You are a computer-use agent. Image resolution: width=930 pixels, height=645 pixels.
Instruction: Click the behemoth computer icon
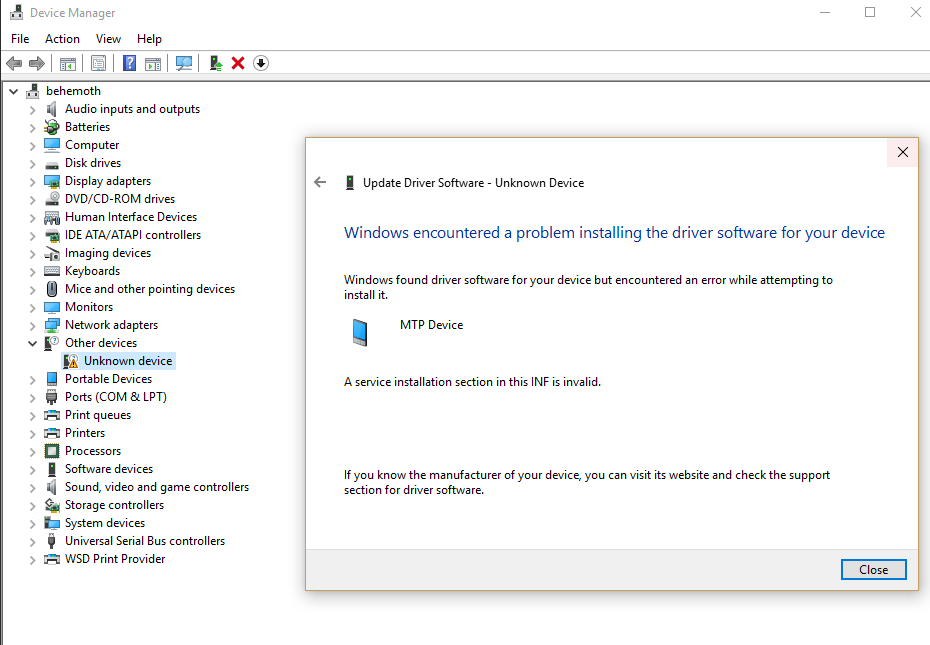tap(33, 91)
